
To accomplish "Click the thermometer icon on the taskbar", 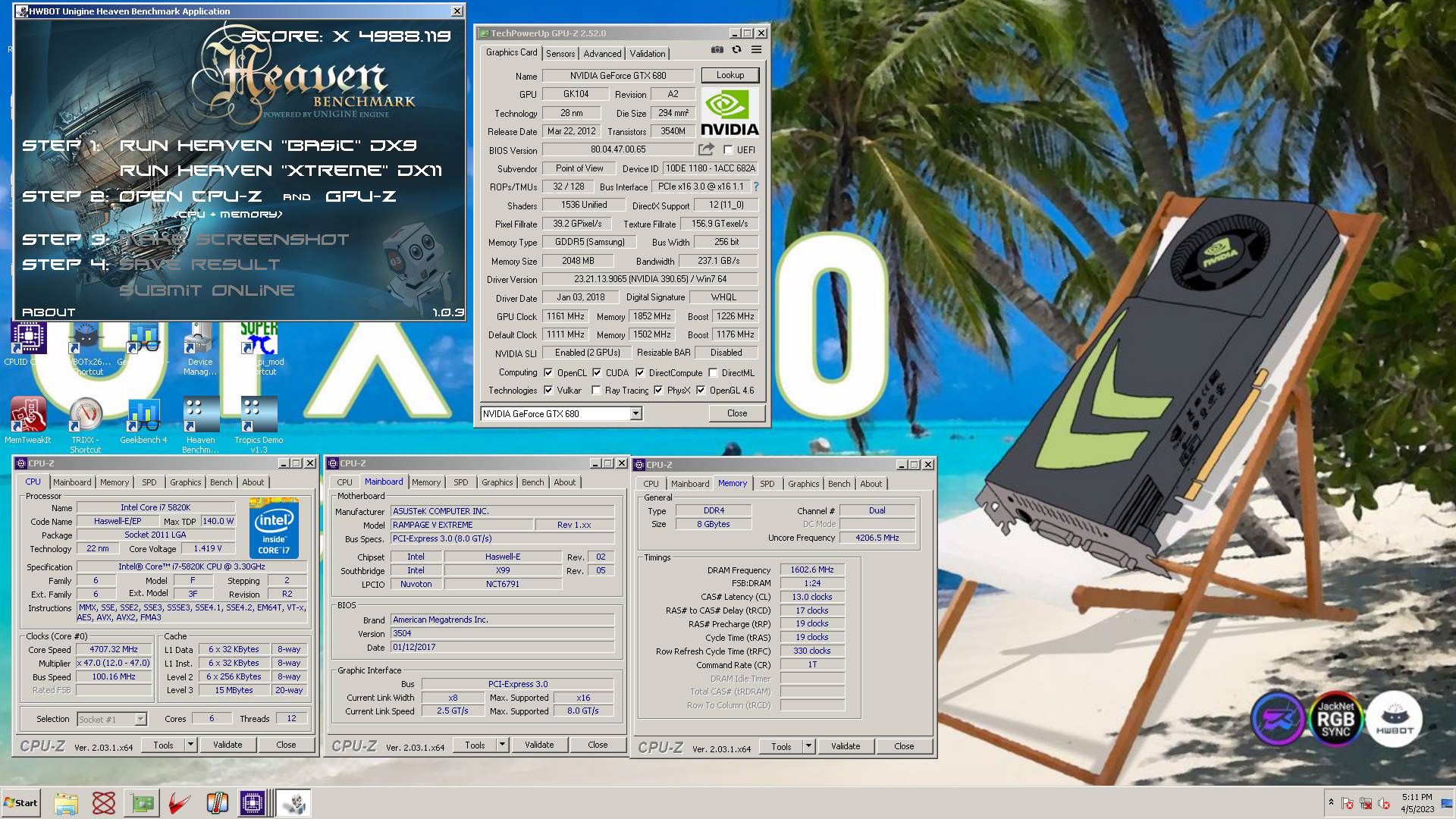I will pos(218,803).
